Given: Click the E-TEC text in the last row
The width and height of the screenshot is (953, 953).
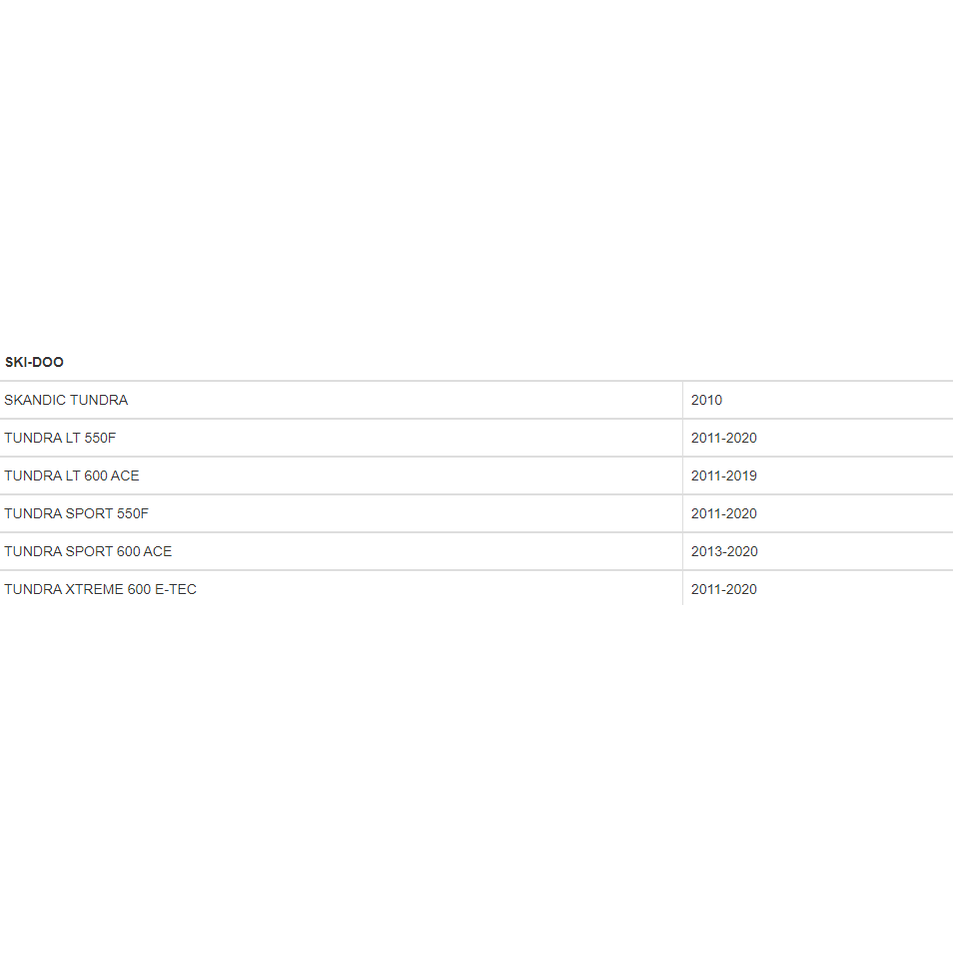Looking at the screenshot, I should point(176,589).
